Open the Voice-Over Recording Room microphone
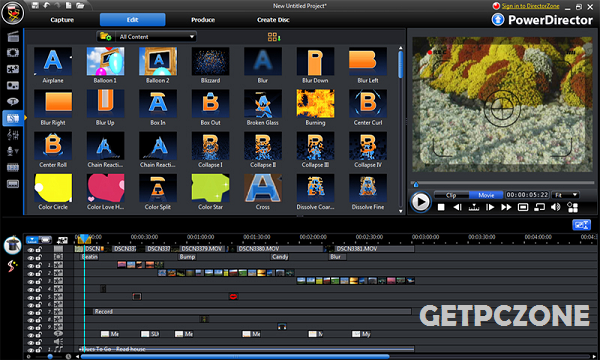Viewport: 600px width, 360px height. tap(13, 151)
